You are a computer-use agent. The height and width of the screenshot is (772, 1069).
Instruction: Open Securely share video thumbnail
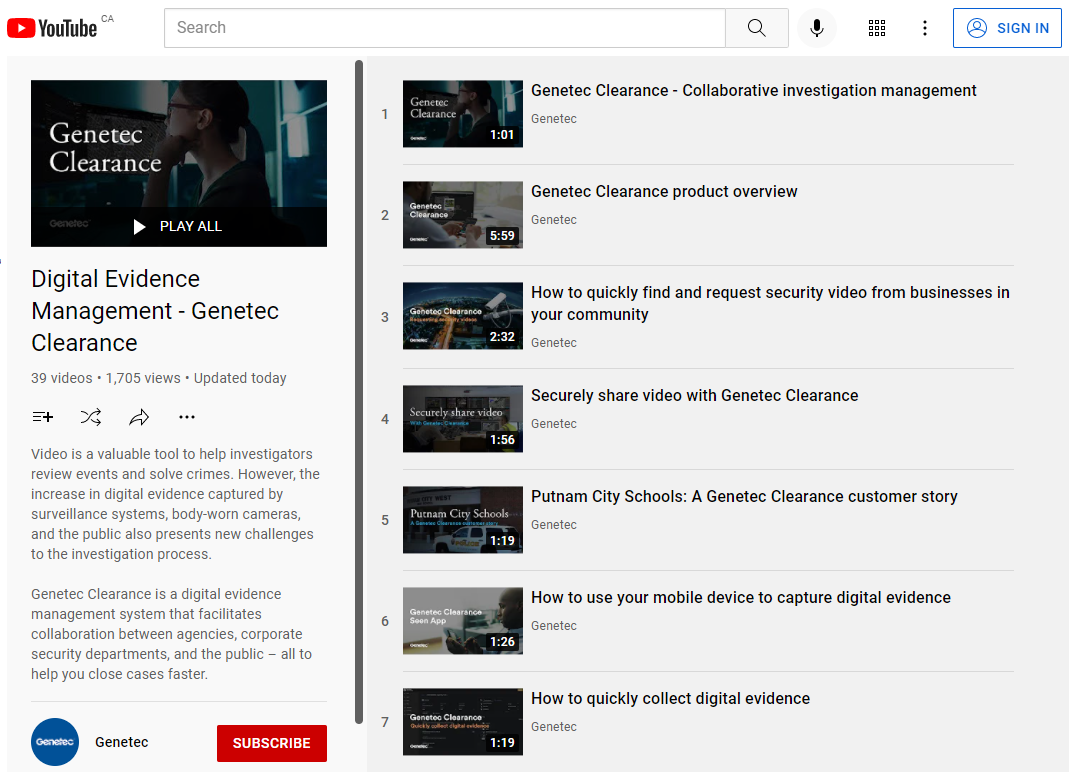[463, 419]
